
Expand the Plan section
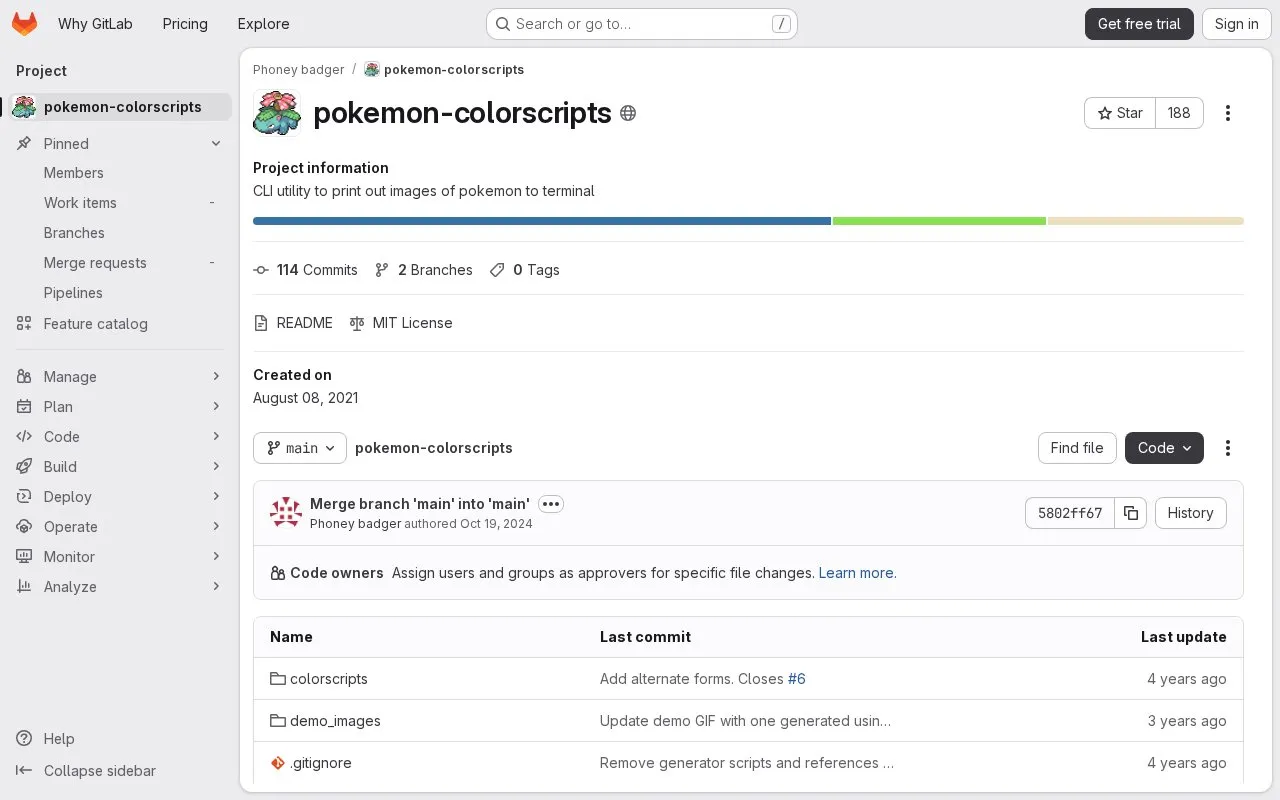pyautogui.click(x=120, y=407)
